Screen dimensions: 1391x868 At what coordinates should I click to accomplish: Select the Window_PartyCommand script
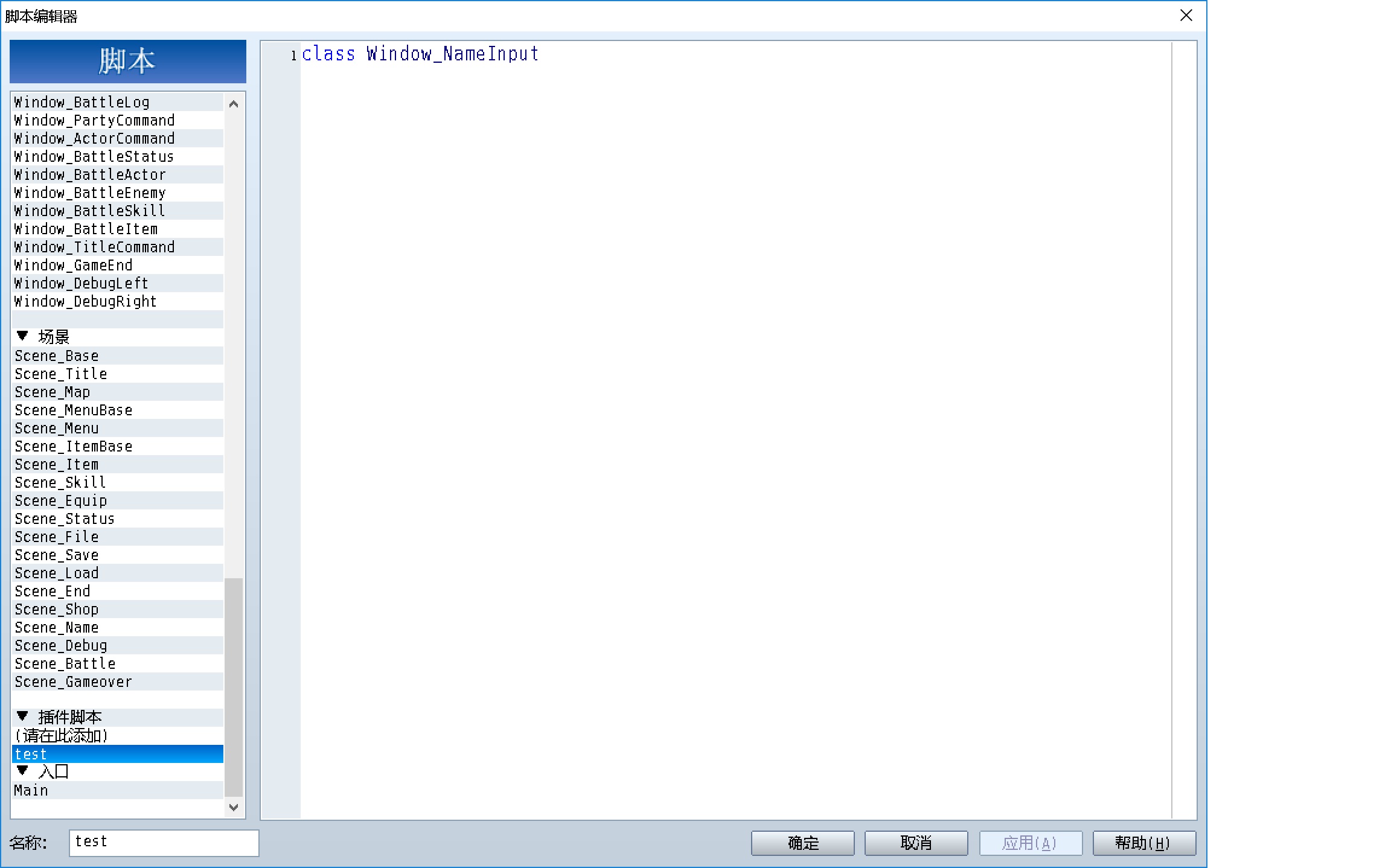click(x=118, y=120)
